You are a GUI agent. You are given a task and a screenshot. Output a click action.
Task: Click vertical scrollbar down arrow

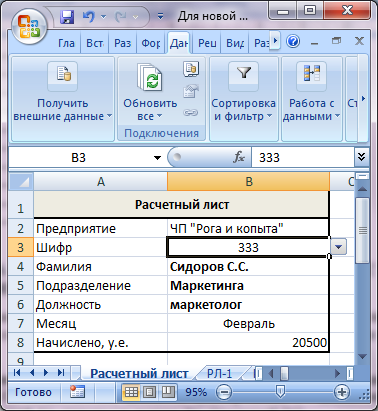362,356
